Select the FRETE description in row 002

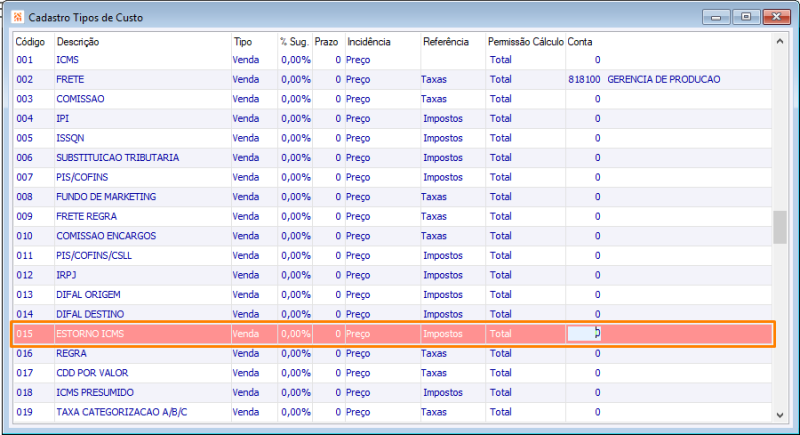point(70,80)
